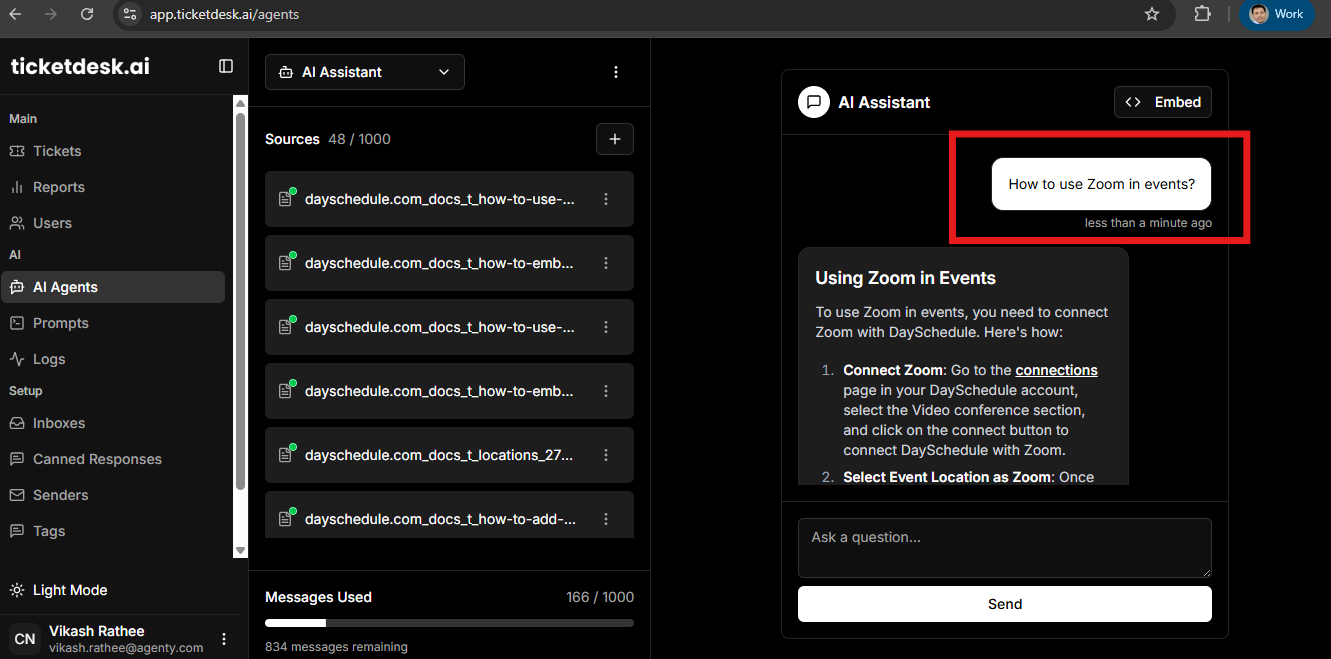Select AI Agents in sidebar
1331x659 pixels.
[112, 287]
